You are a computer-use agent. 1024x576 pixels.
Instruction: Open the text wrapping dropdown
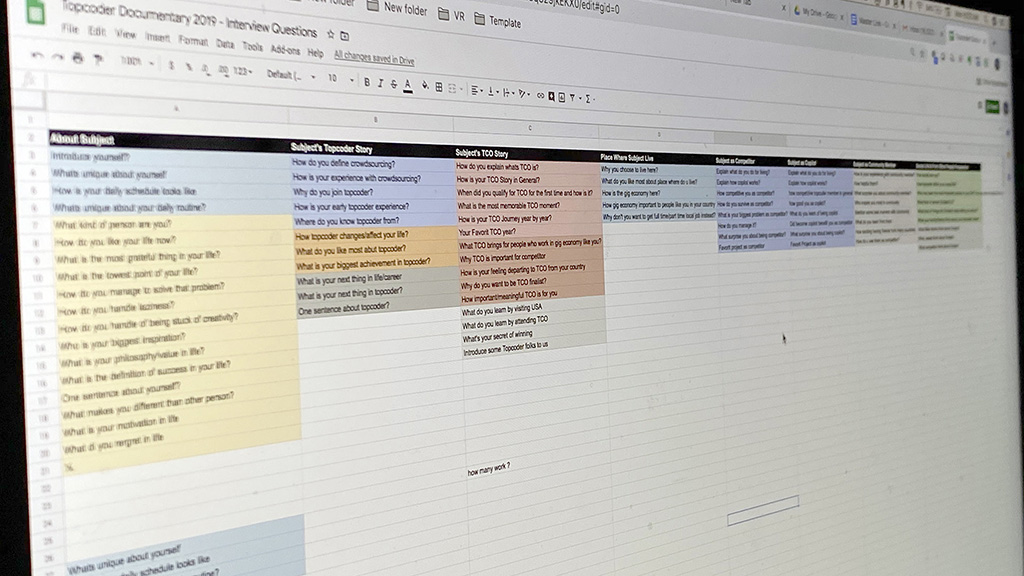click(508, 93)
